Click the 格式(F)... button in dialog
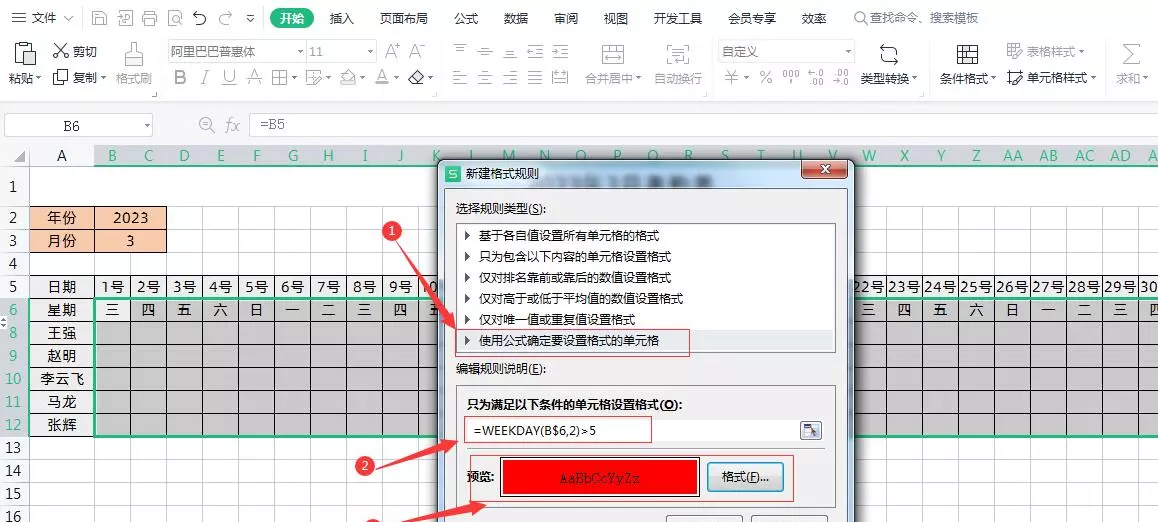Image resolution: width=1158 pixels, height=522 pixels. coord(744,477)
